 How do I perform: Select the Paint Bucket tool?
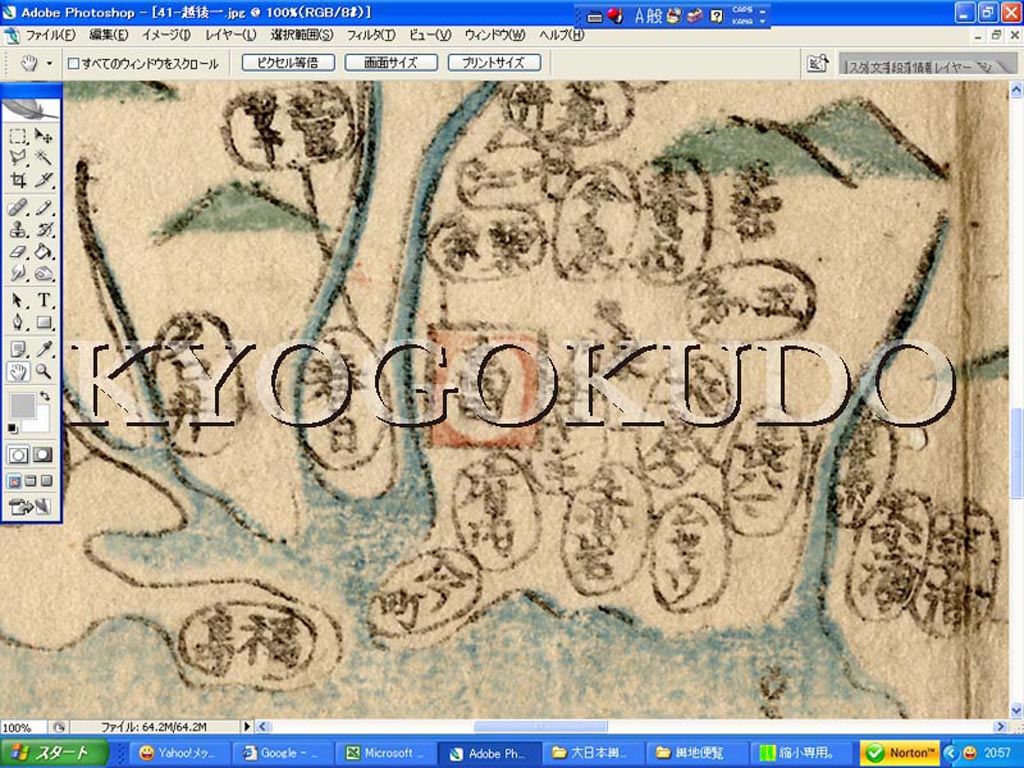[x=43, y=251]
